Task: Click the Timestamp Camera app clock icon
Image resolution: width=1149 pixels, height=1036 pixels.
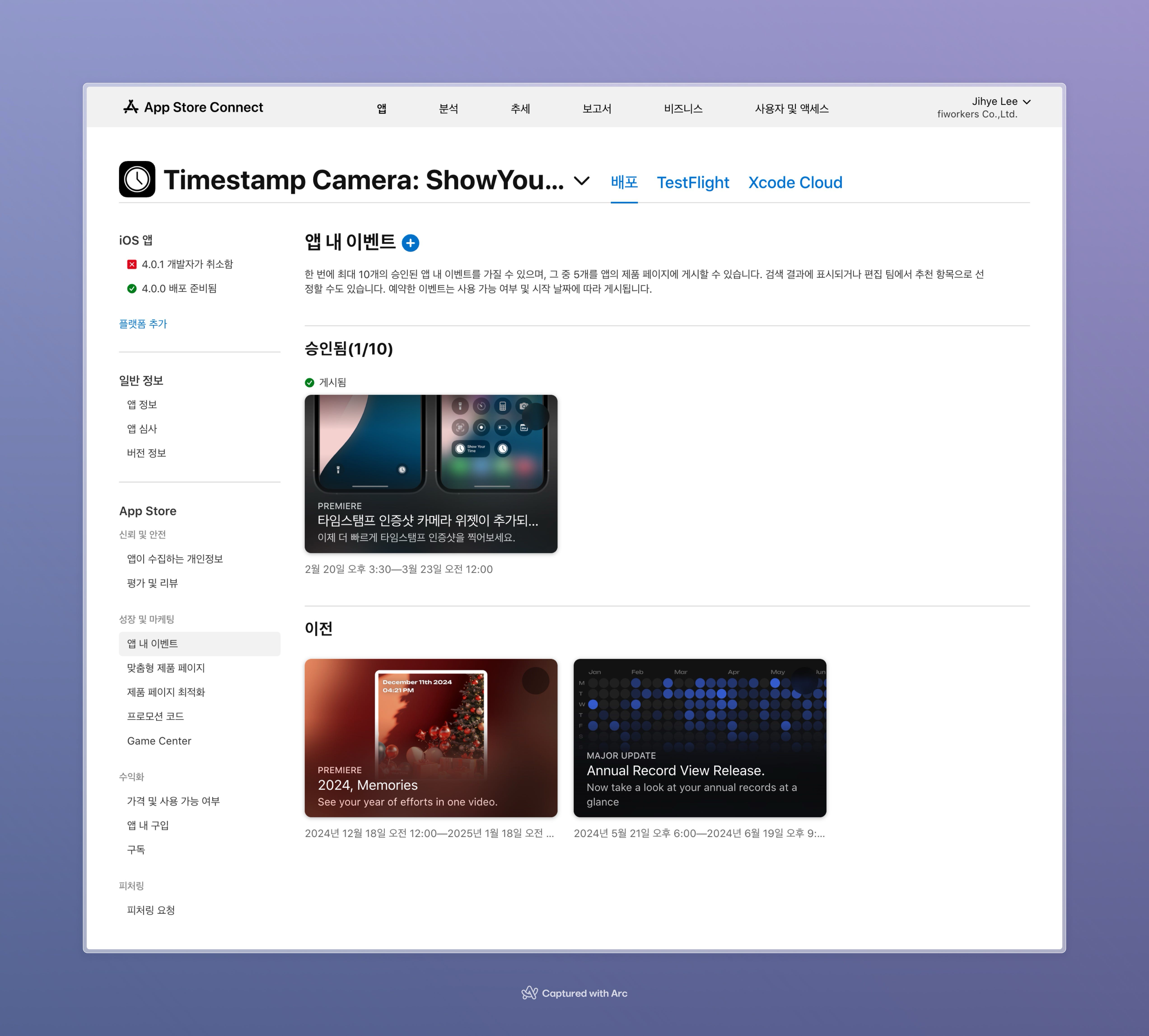Action: 137,179
